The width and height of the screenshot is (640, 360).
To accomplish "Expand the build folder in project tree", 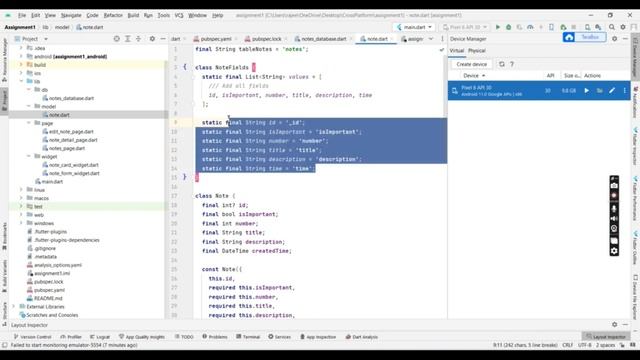I will pyautogui.click(x=21, y=64).
